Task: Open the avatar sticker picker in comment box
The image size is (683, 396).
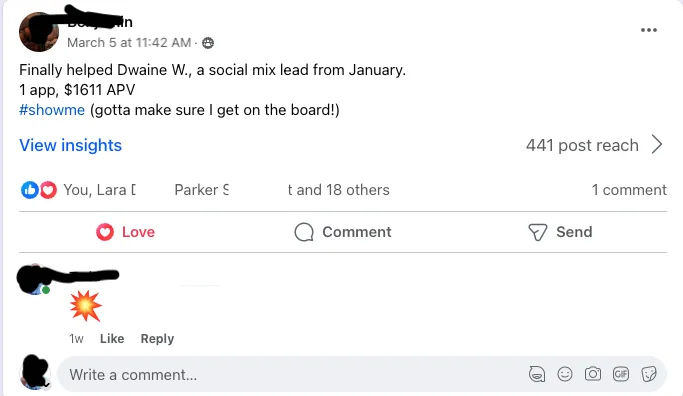Action: [x=537, y=374]
